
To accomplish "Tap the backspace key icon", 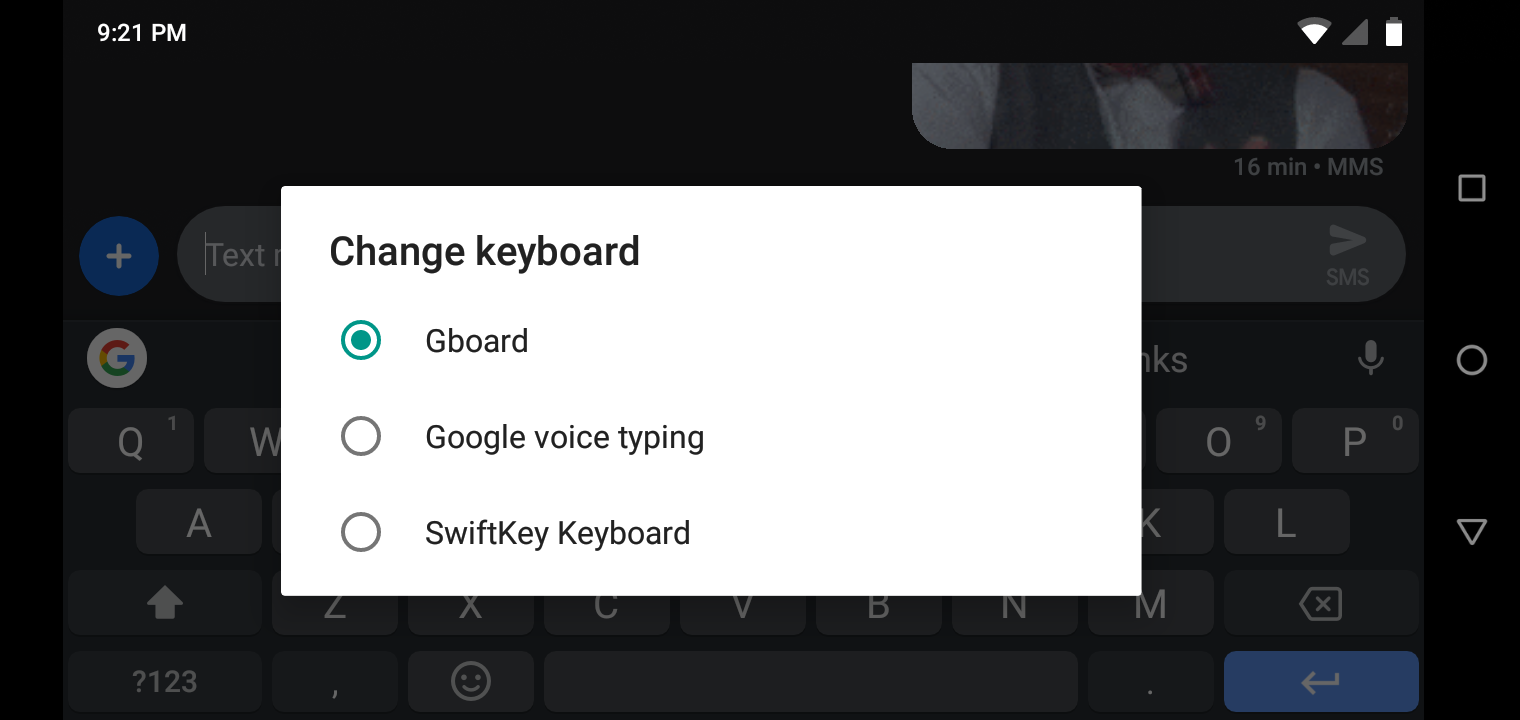I will point(1320,603).
